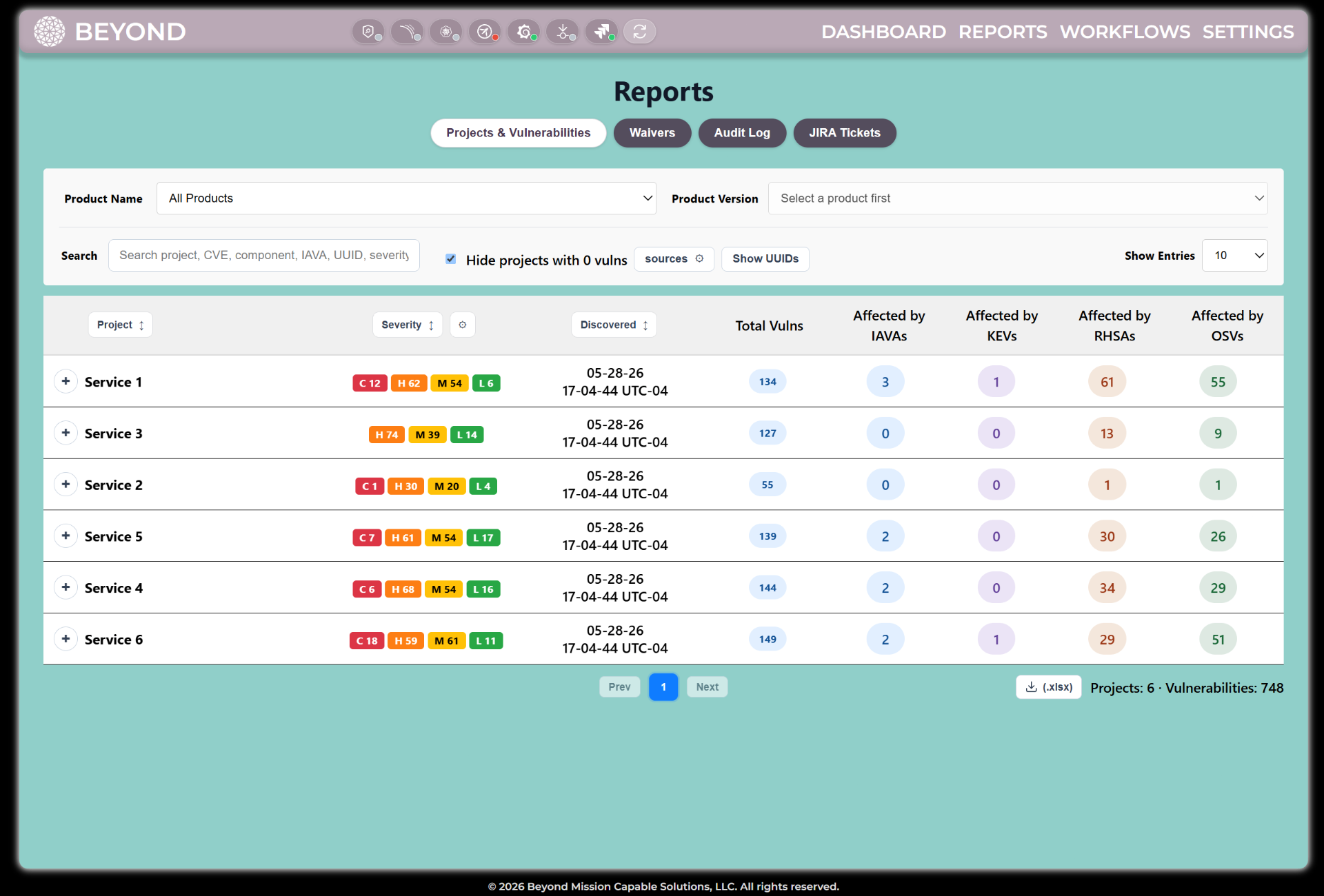
Task: Click the Service 5 project name
Action: (114, 537)
